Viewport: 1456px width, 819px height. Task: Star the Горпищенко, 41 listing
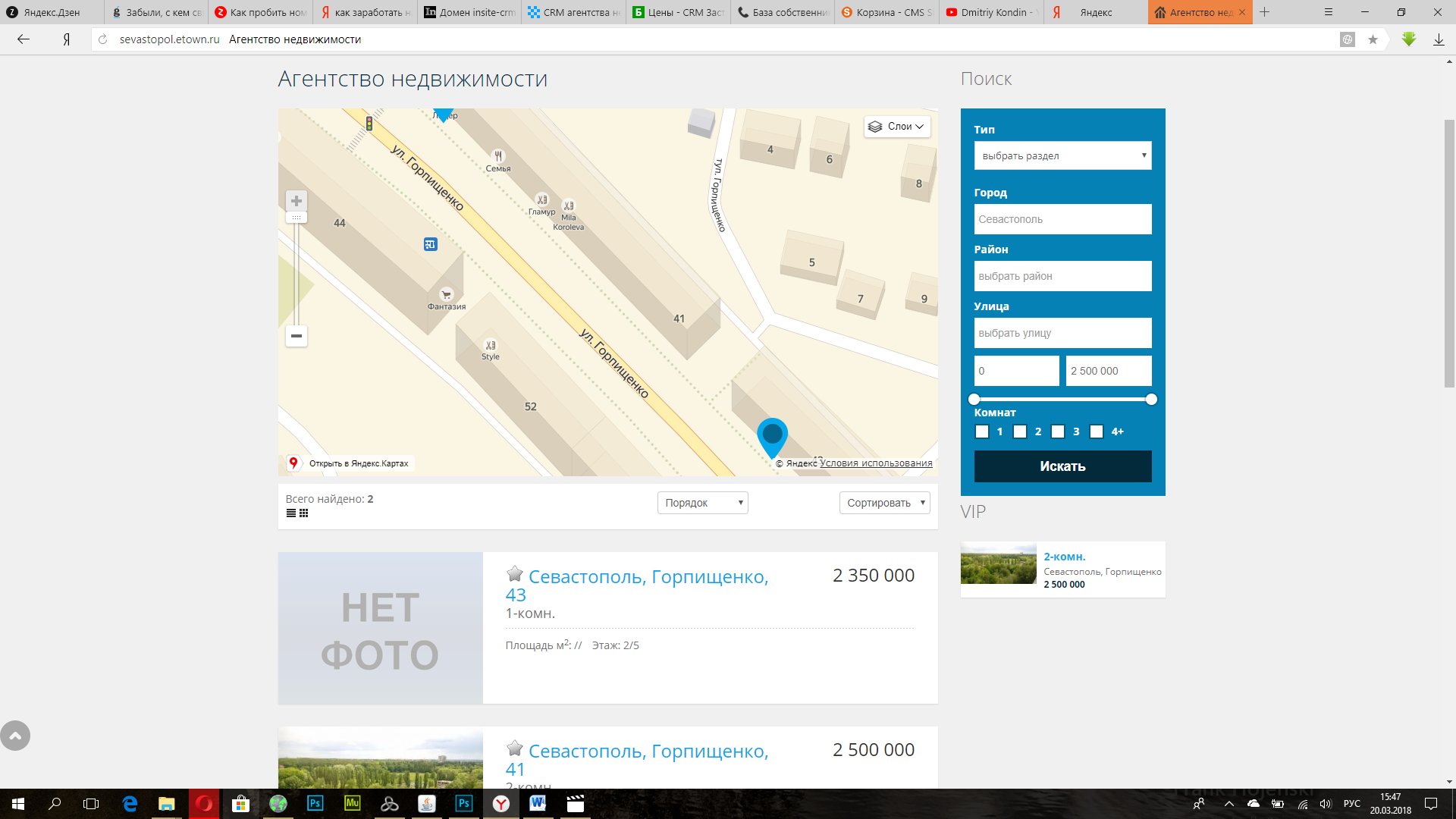(515, 748)
